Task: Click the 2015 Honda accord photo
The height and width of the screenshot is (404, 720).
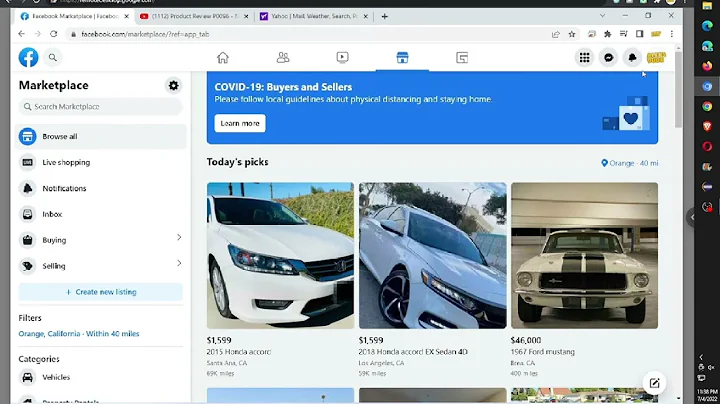Action: [281, 256]
